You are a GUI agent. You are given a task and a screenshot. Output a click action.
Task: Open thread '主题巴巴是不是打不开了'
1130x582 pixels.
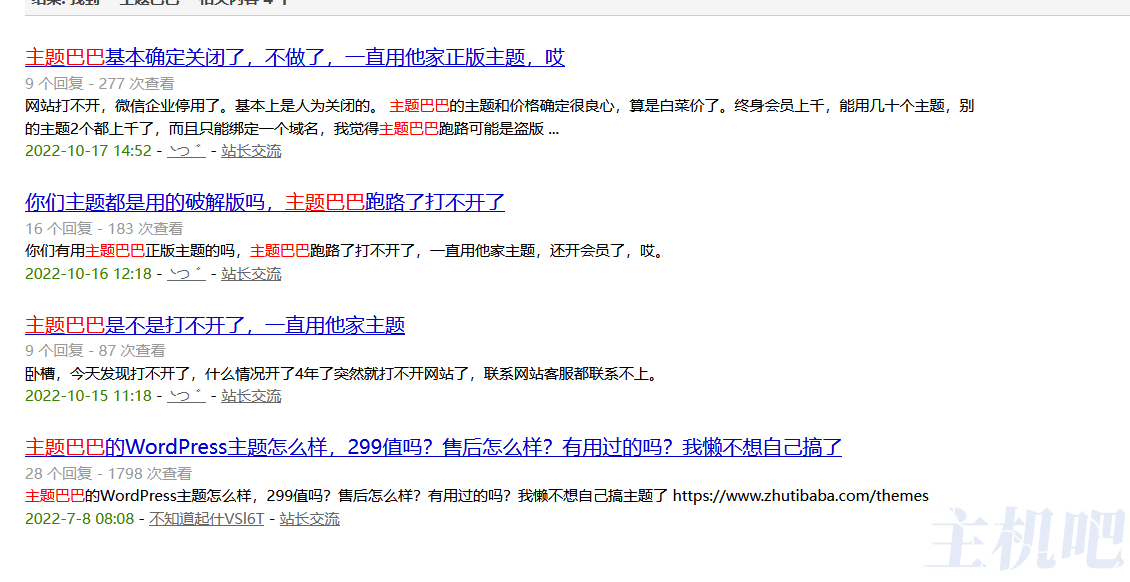215,325
